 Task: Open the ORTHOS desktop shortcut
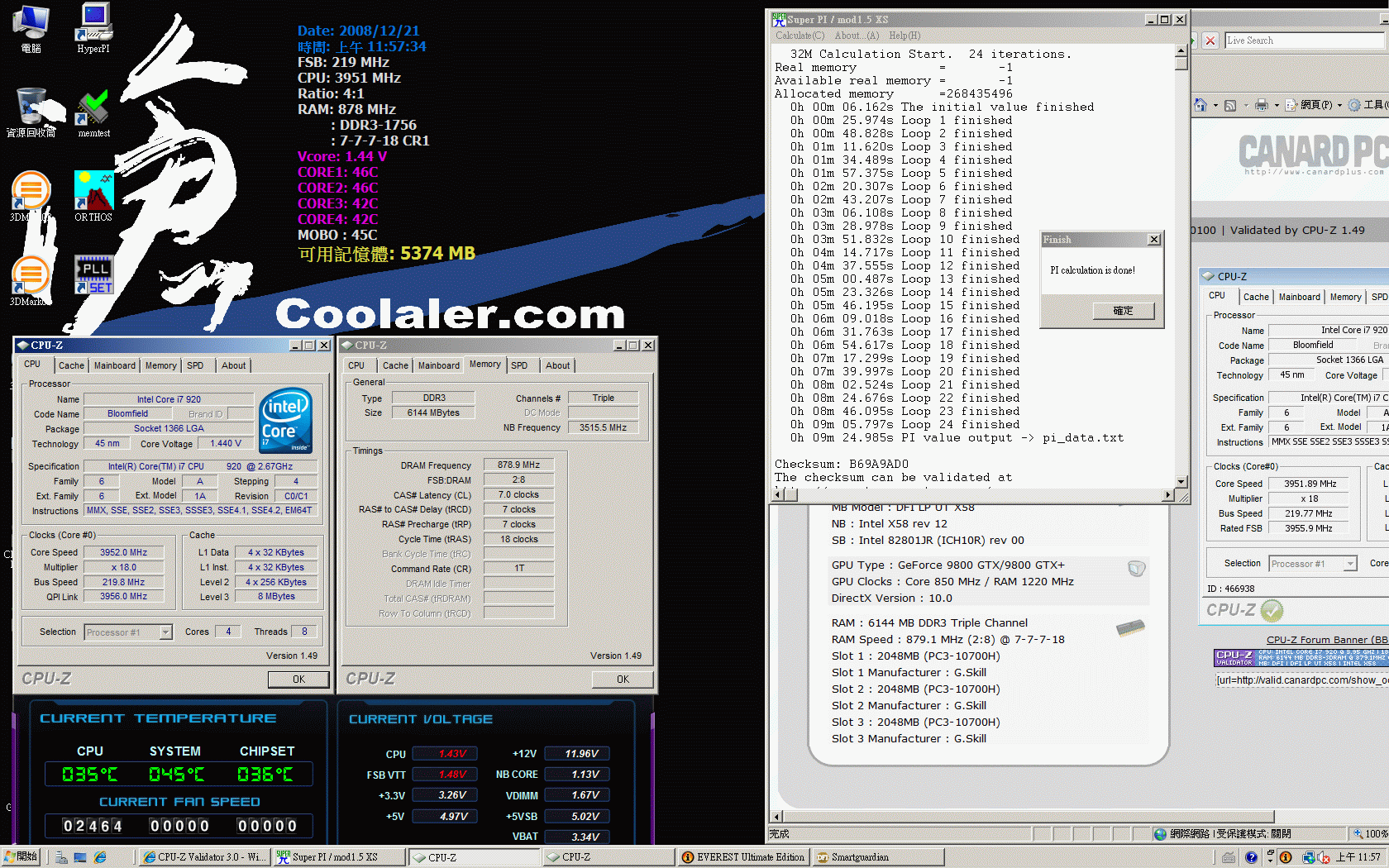(93, 196)
